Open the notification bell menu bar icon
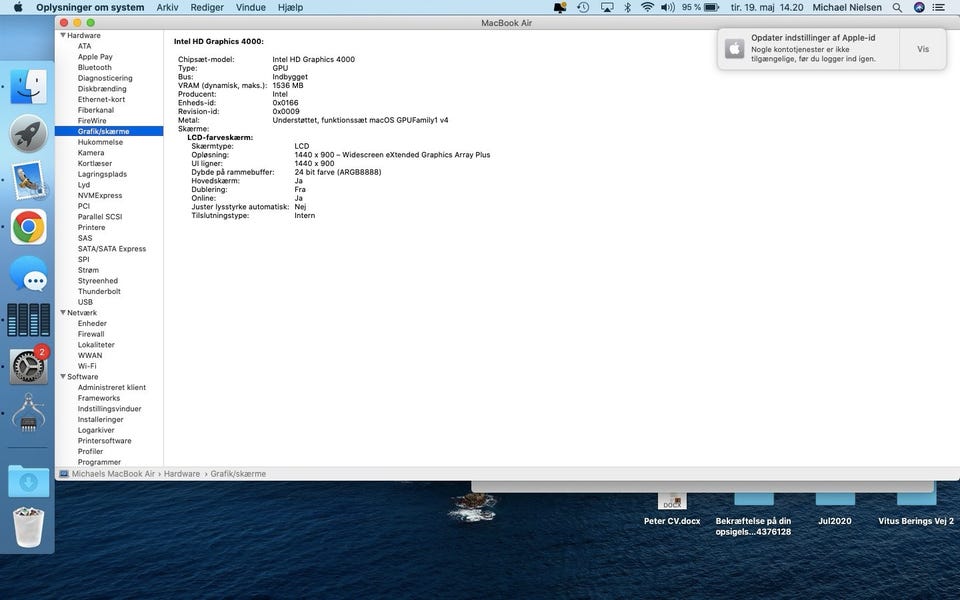960x600 pixels. coord(560,7)
